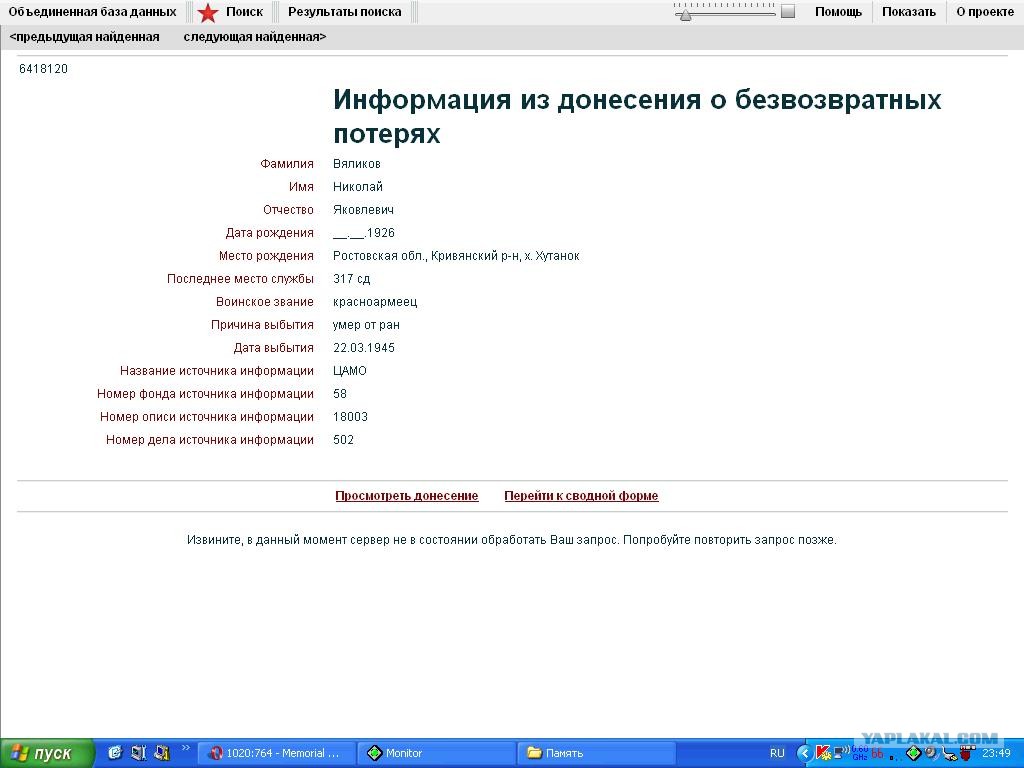
Task: Select the patronymic value Яковлевич
Action: (363, 210)
